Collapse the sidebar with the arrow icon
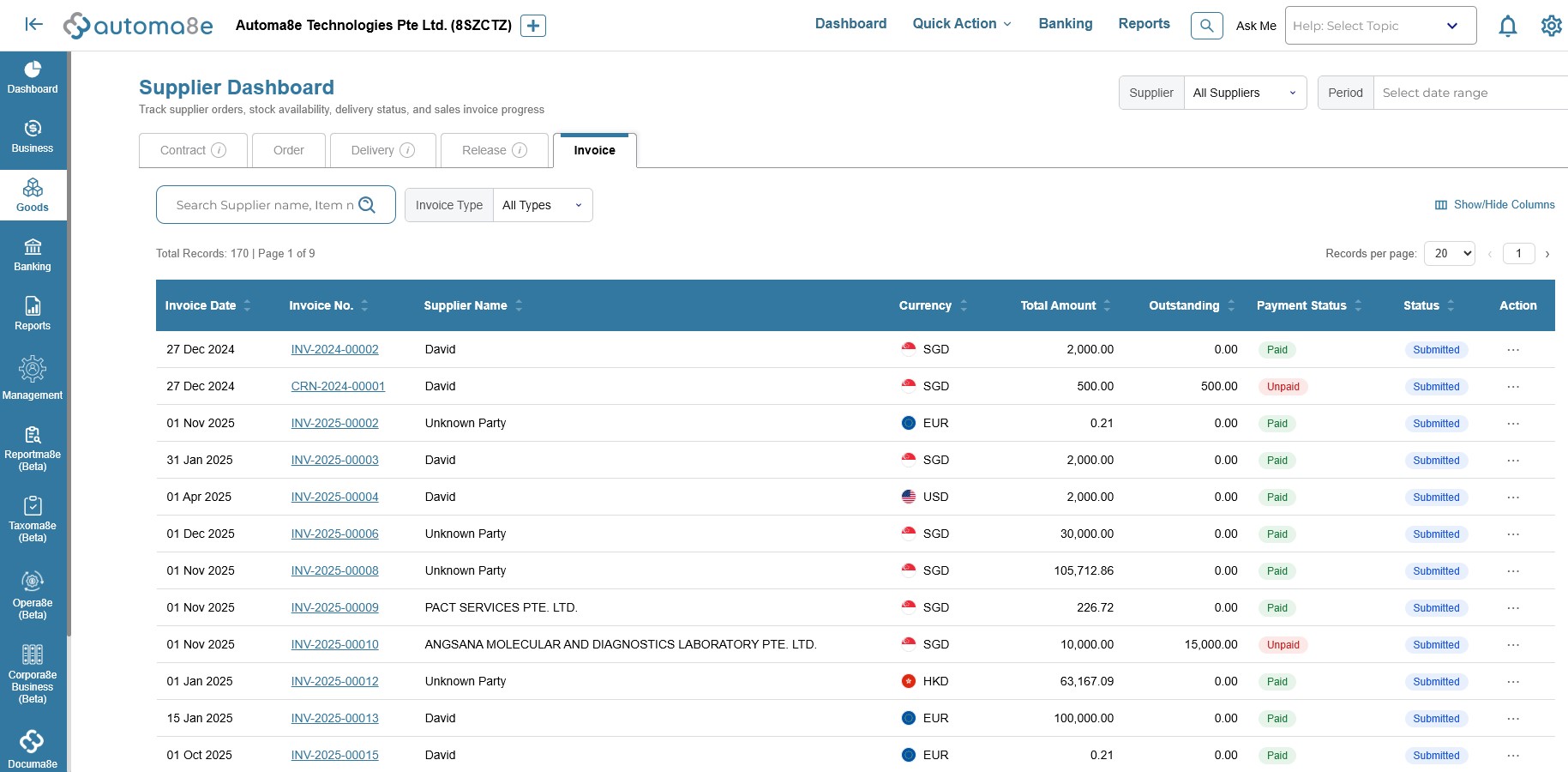 pyautogui.click(x=34, y=24)
